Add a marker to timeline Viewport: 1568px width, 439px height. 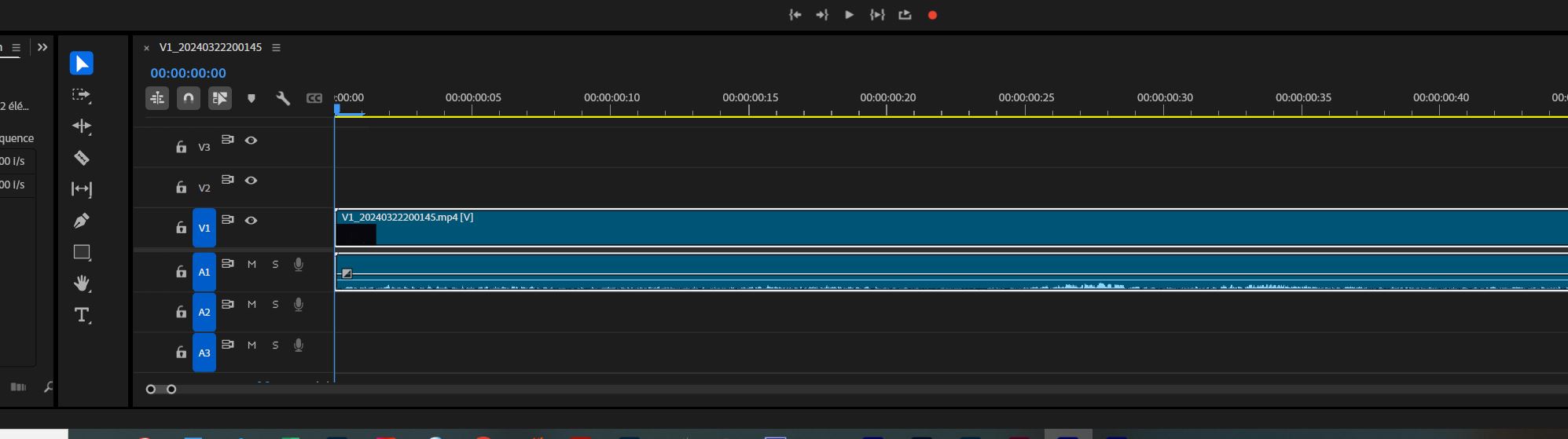[252, 98]
